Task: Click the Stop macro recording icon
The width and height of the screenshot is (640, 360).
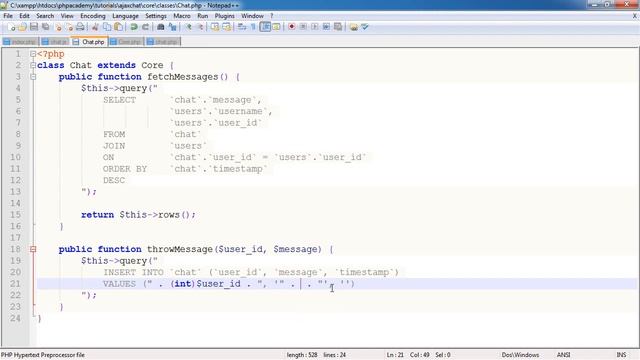Action: pyautogui.click(x=303, y=27)
